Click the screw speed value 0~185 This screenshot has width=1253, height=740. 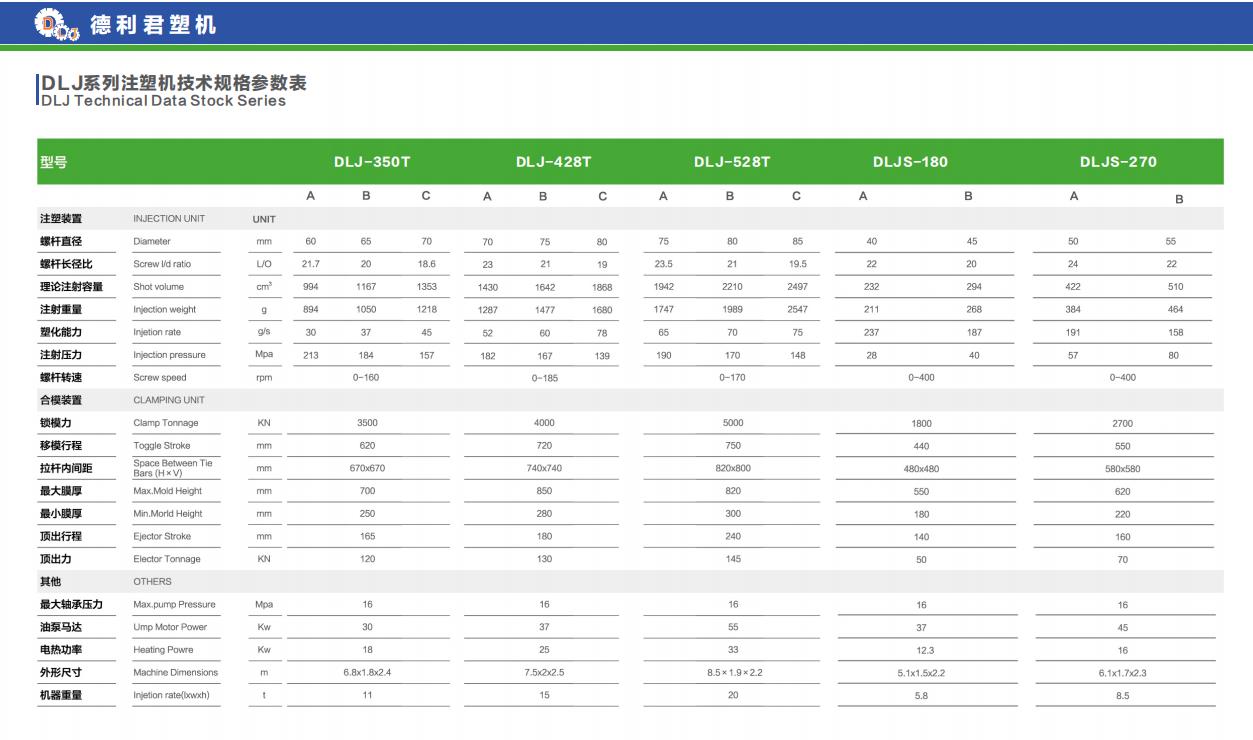click(544, 378)
